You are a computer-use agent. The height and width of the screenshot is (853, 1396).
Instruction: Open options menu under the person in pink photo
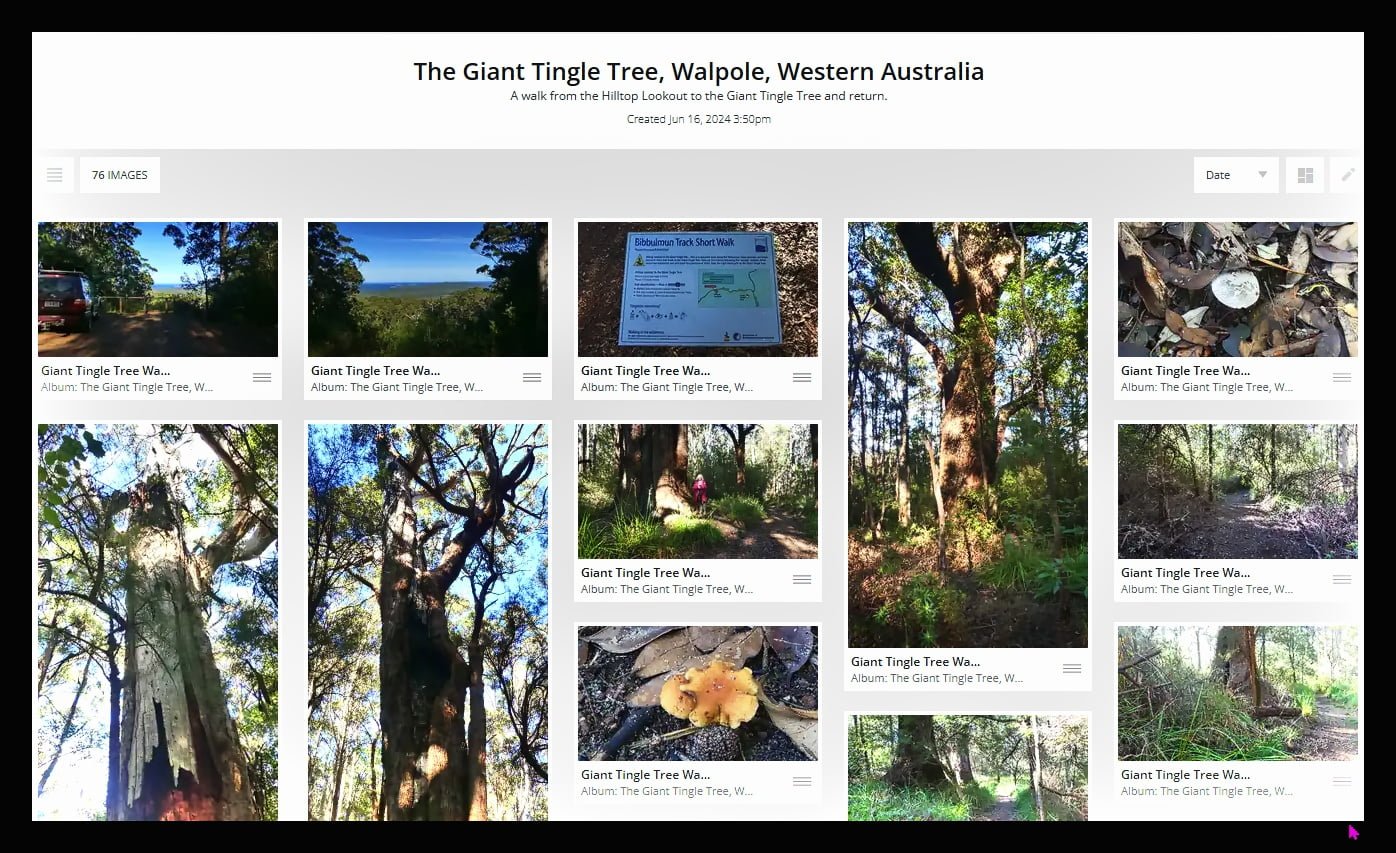point(802,580)
